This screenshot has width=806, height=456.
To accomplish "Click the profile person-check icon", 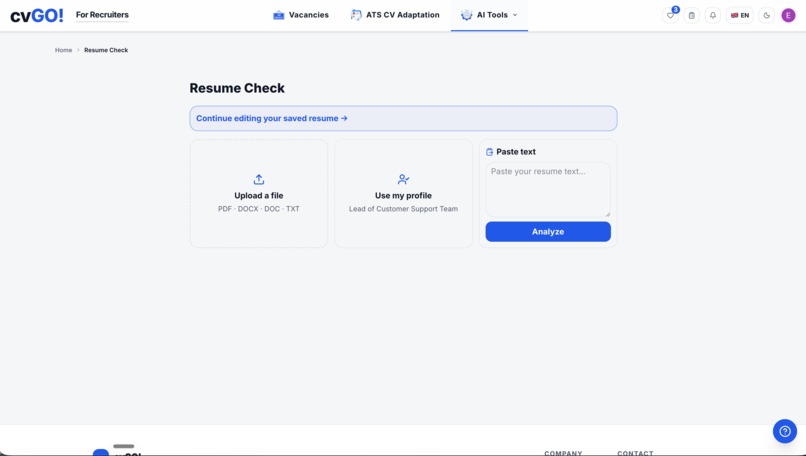I will [404, 179].
